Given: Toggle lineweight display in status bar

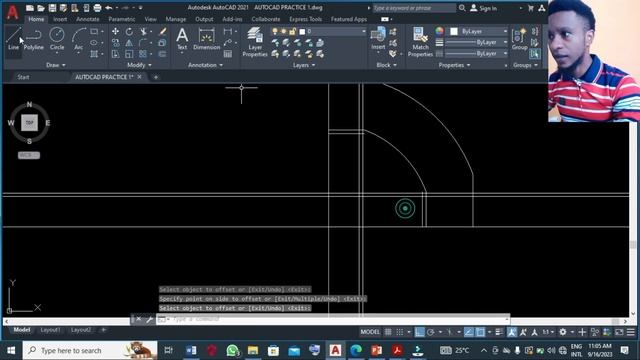Looking at the screenshot, I should (x=499, y=332).
